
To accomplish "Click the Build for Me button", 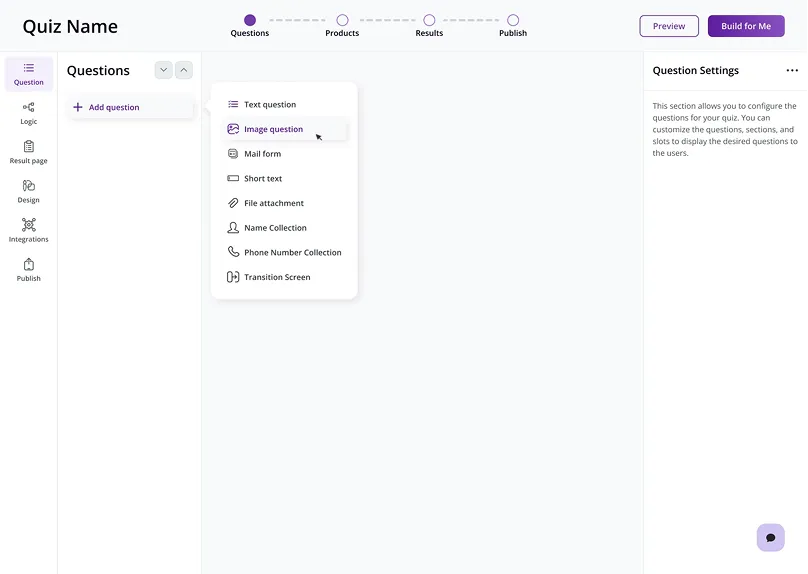I will click(x=746, y=26).
